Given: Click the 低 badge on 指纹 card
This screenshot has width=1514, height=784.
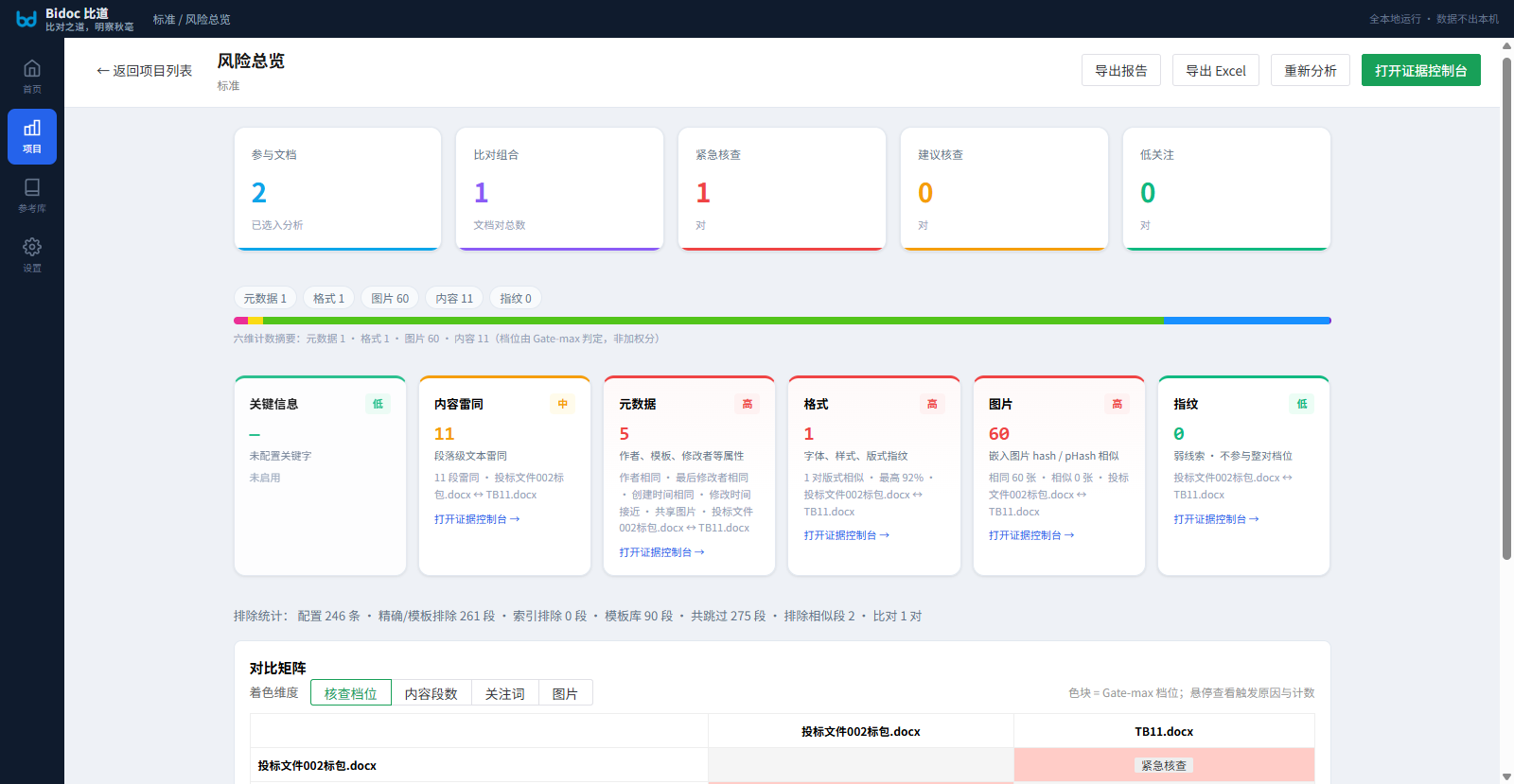Looking at the screenshot, I should pos(1302,404).
